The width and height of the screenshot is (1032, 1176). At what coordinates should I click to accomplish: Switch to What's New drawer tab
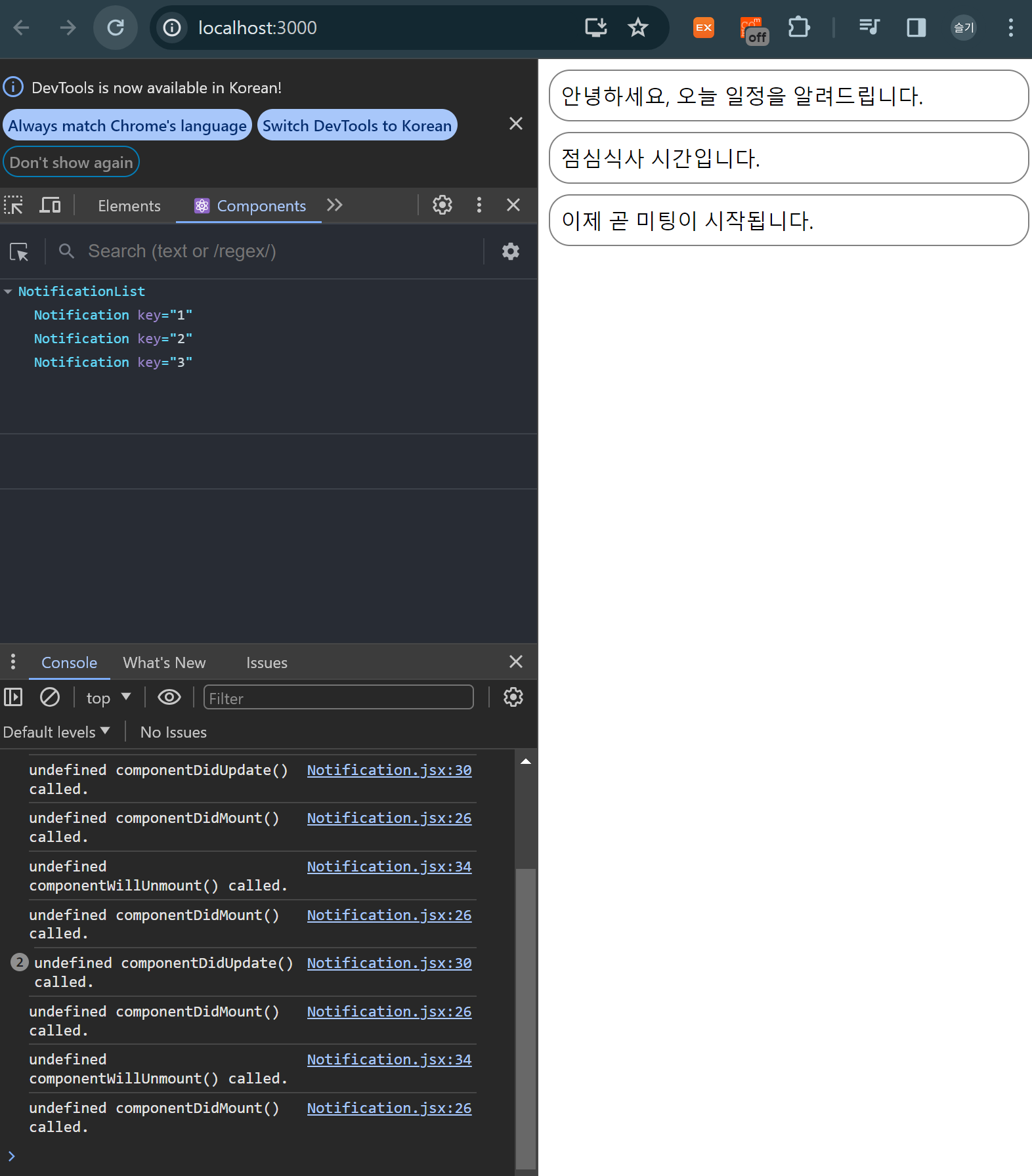pos(164,663)
